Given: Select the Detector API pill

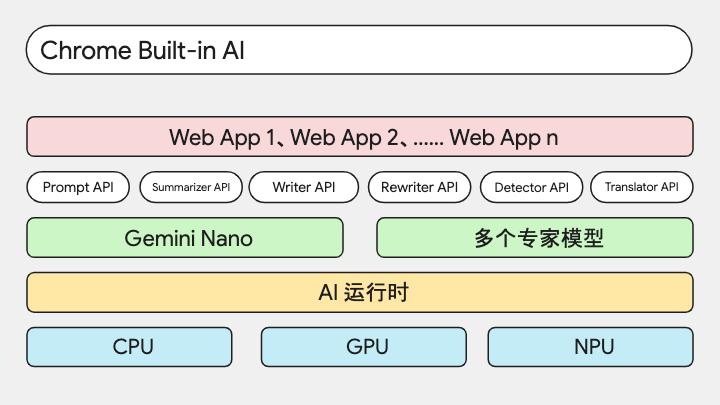Looking at the screenshot, I should coord(531,187).
